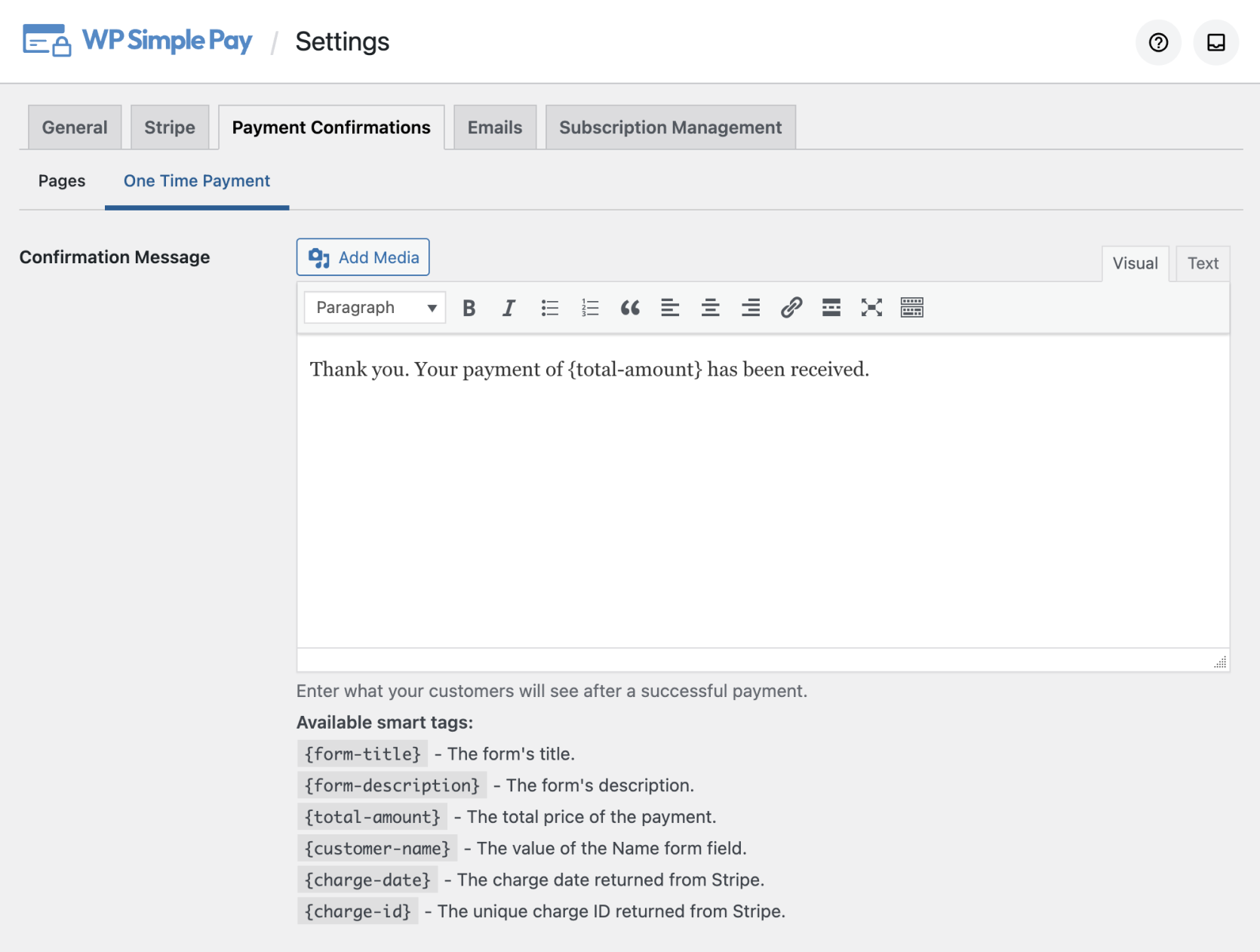
Task: Enter fullscreen editor mode
Action: coord(871,308)
